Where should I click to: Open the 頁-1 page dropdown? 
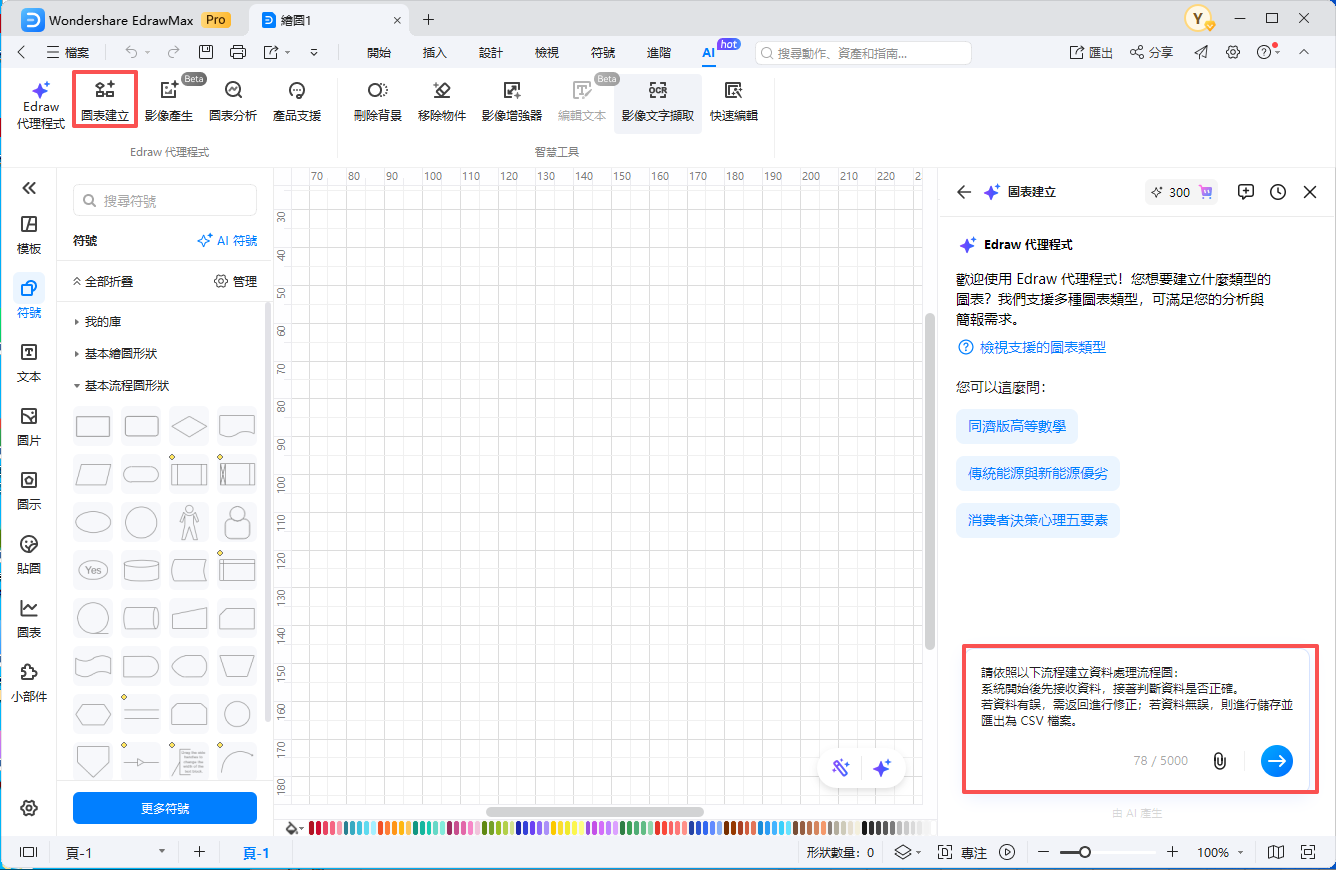click(160, 852)
